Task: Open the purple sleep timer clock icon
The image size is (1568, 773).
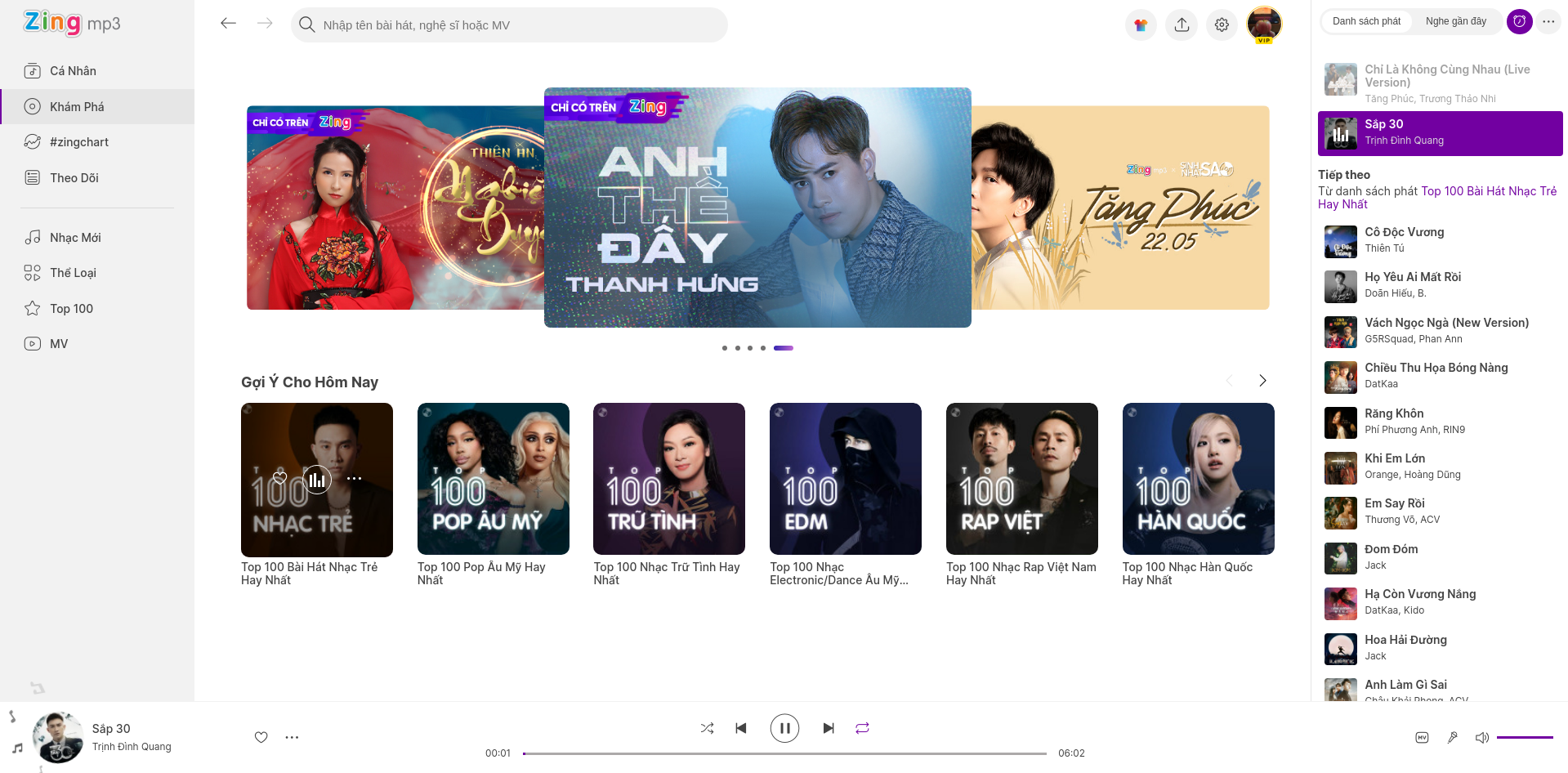Action: click(x=1519, y=21)
